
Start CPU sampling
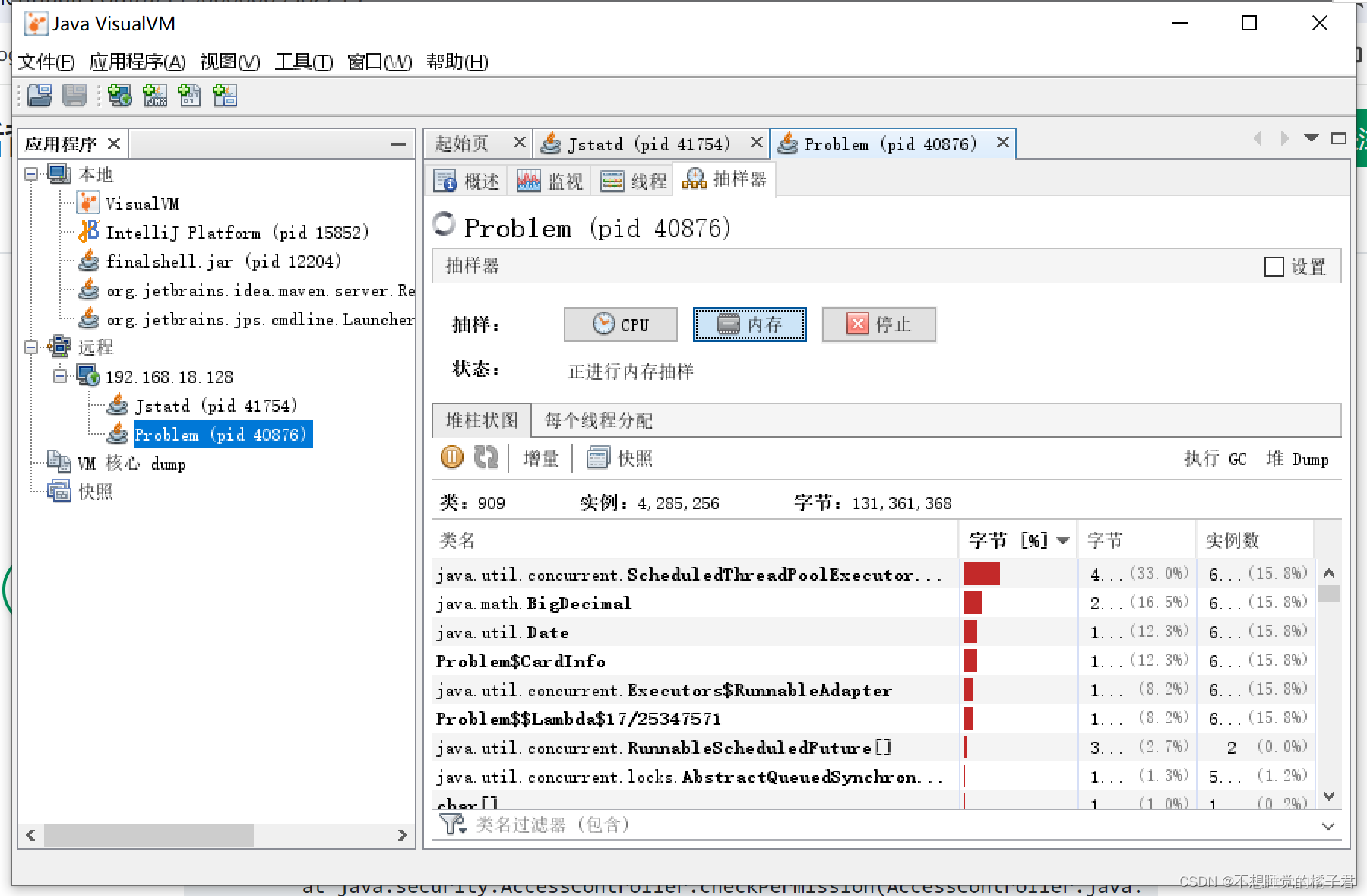coord(621,325)
